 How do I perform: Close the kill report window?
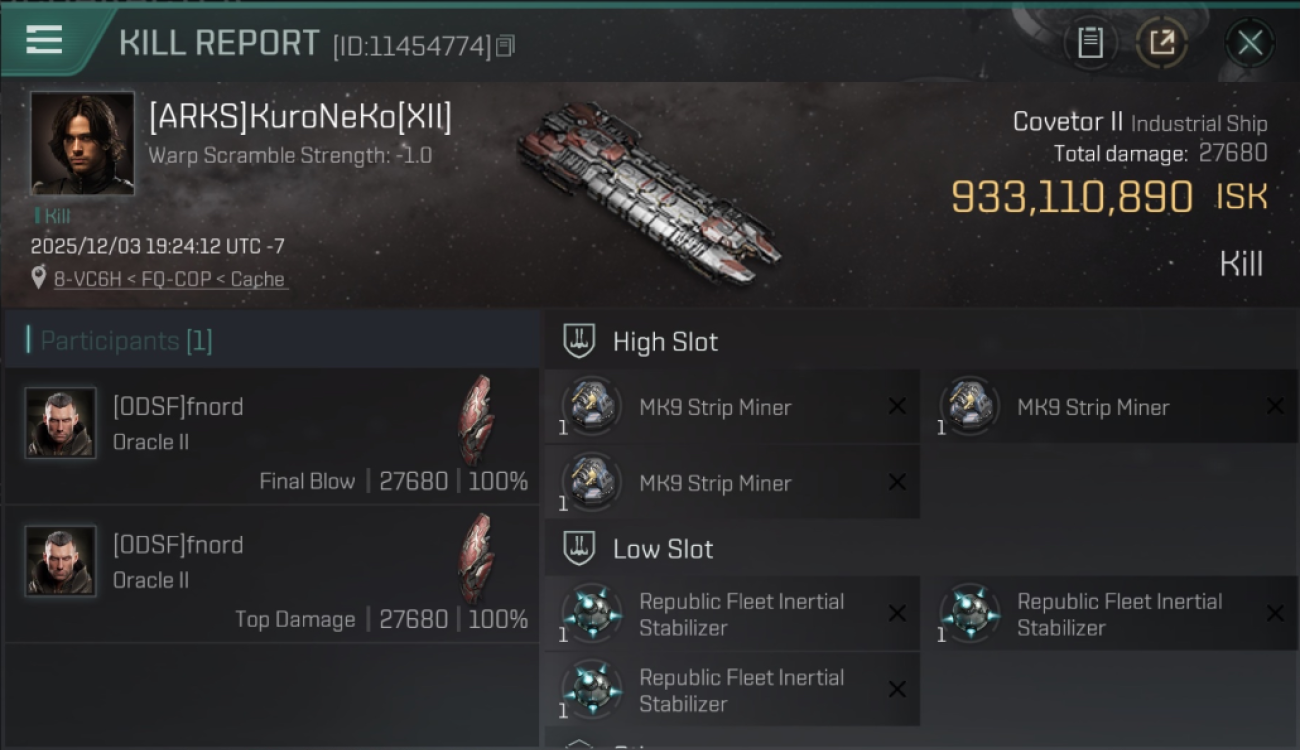click(1250, 43)
